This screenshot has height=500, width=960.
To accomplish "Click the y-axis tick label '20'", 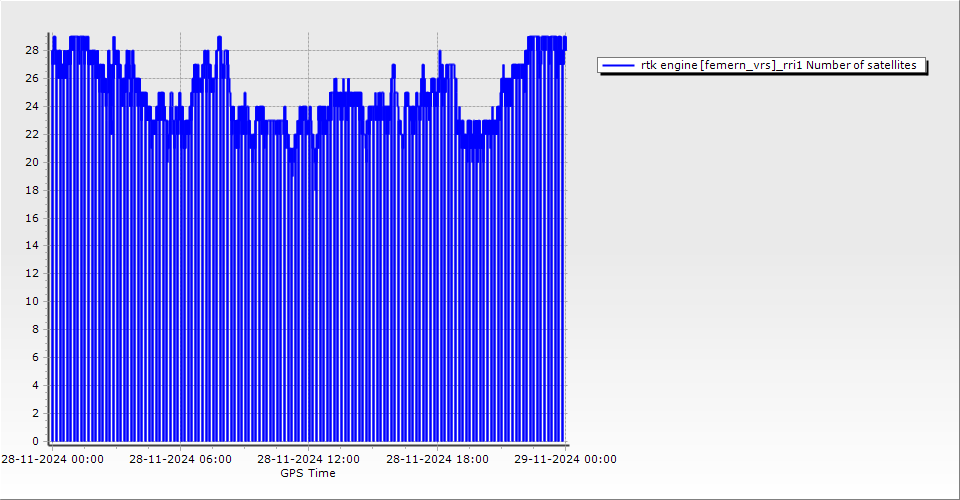I will [32, 162].
